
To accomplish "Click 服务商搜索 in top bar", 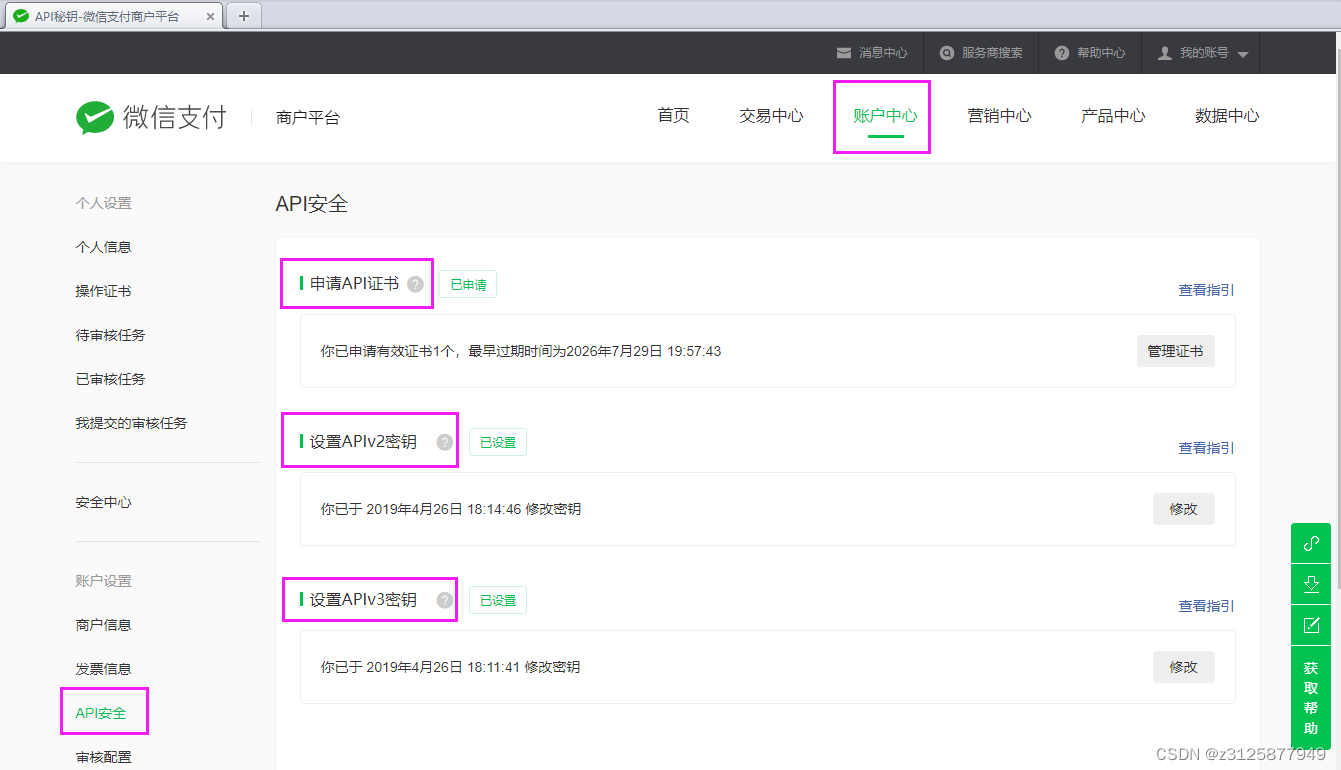I will tap(992, 53).
